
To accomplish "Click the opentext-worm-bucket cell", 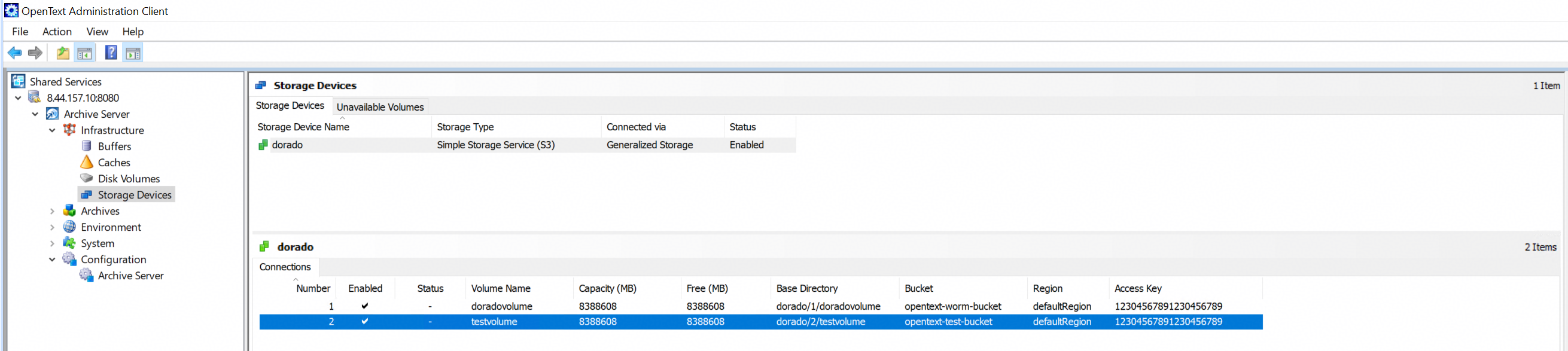I will click(952, 306).
